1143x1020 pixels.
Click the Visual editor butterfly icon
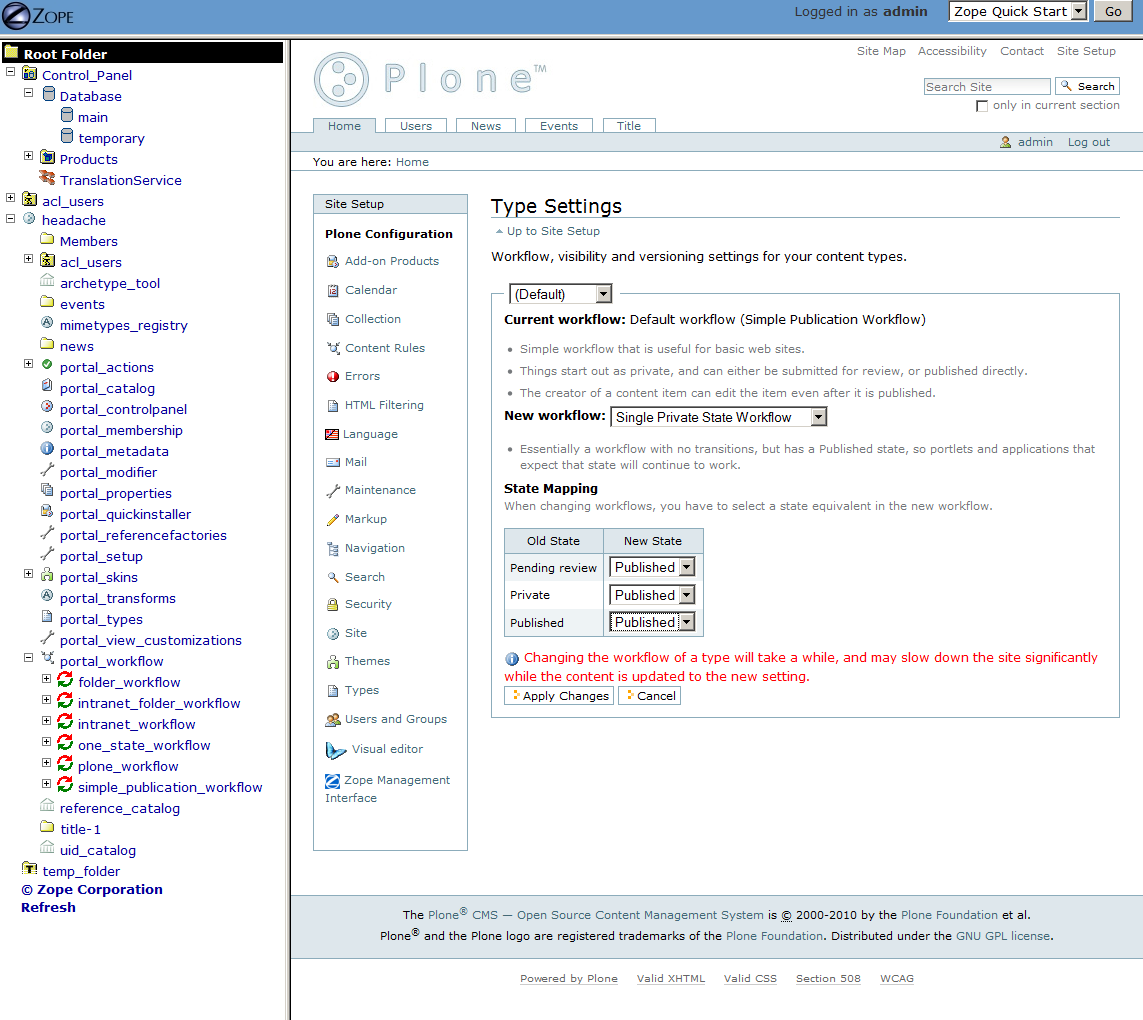coord(335,750)
